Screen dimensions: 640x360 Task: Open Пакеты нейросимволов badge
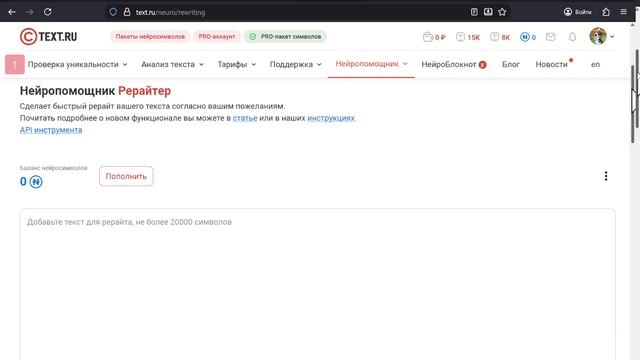(x=150, y=36)
